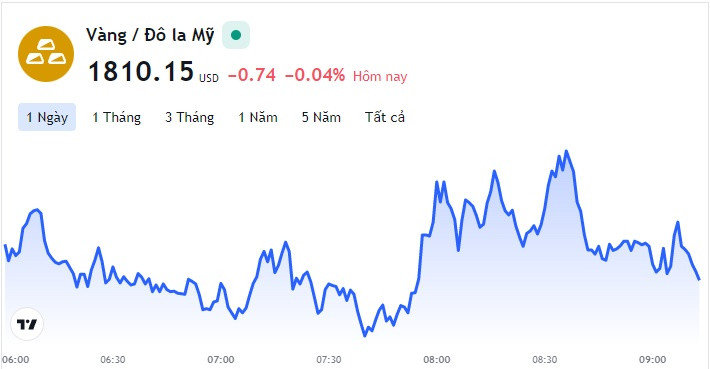
Task: Click the 09:00 time axis label
Action: point(652,360)
